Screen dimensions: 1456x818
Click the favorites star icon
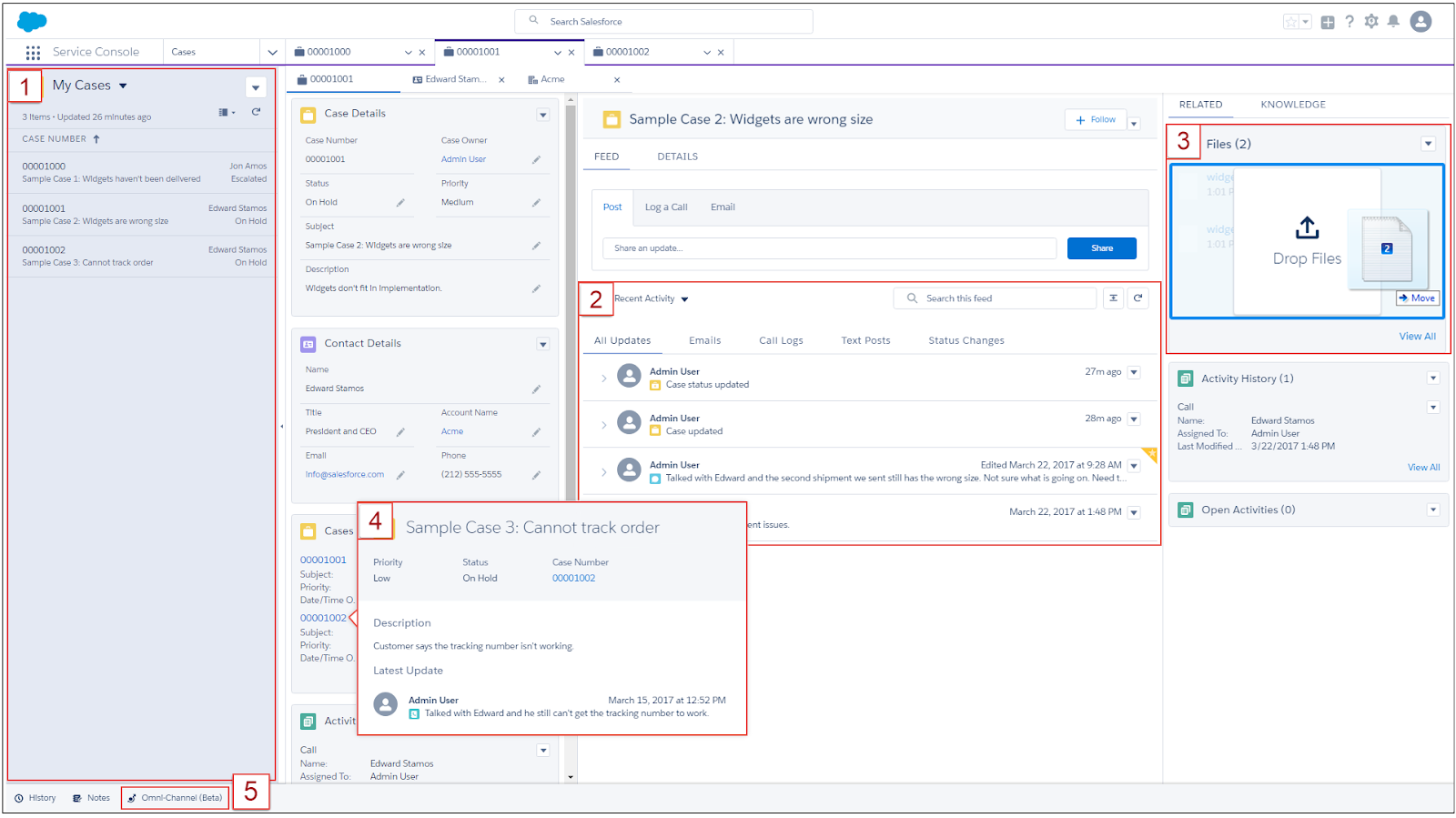(1291, 22)
